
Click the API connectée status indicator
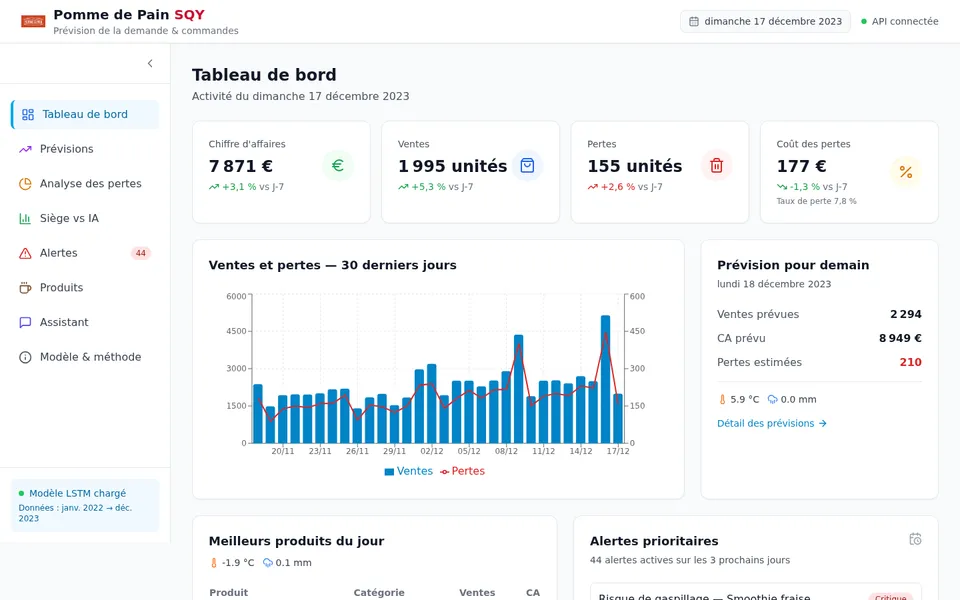coord(899,21)
